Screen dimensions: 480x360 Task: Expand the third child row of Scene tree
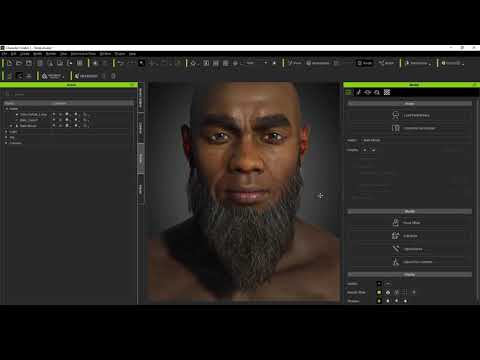[x=11, y=126]
